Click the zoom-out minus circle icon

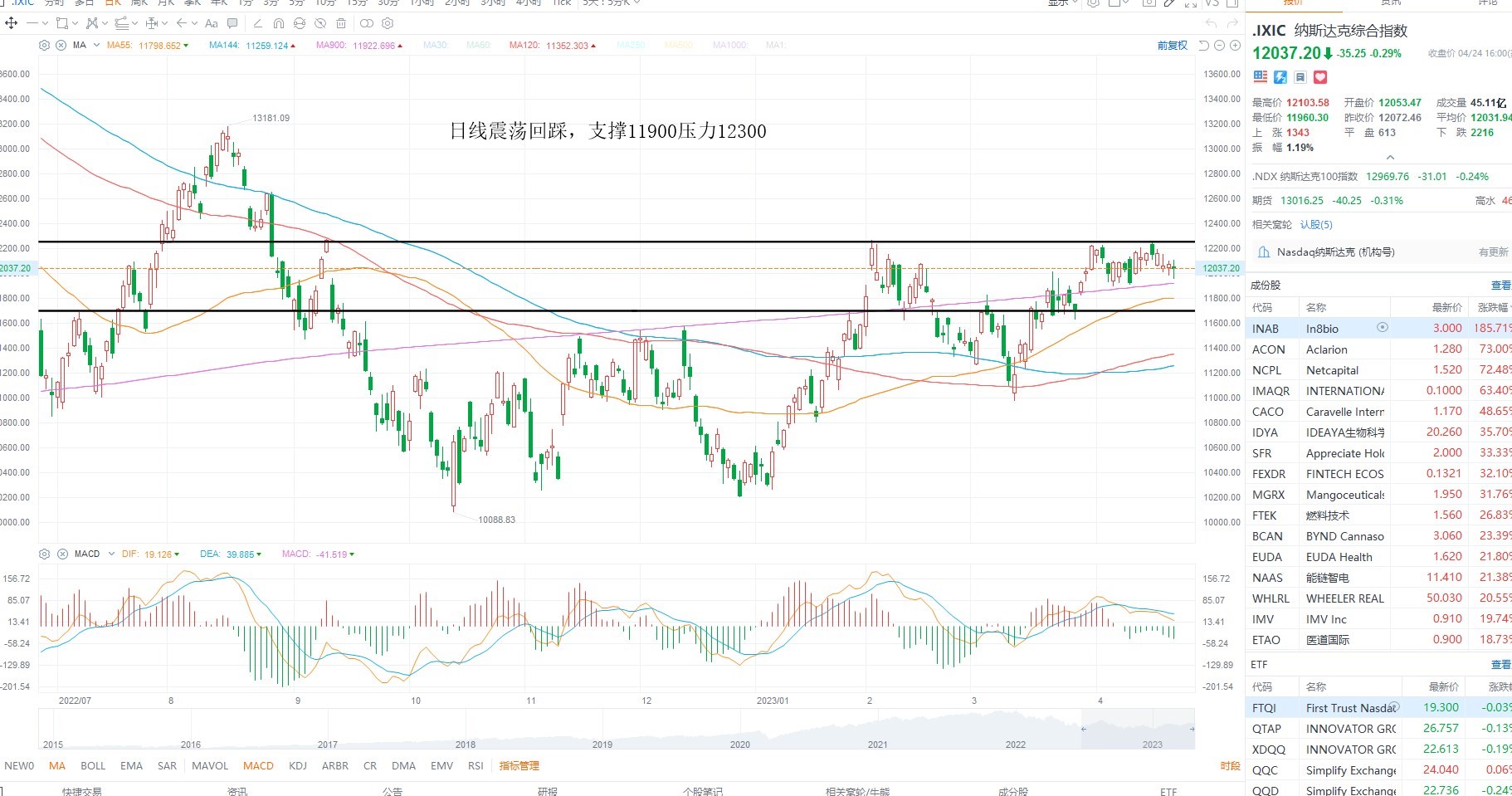1219,45
